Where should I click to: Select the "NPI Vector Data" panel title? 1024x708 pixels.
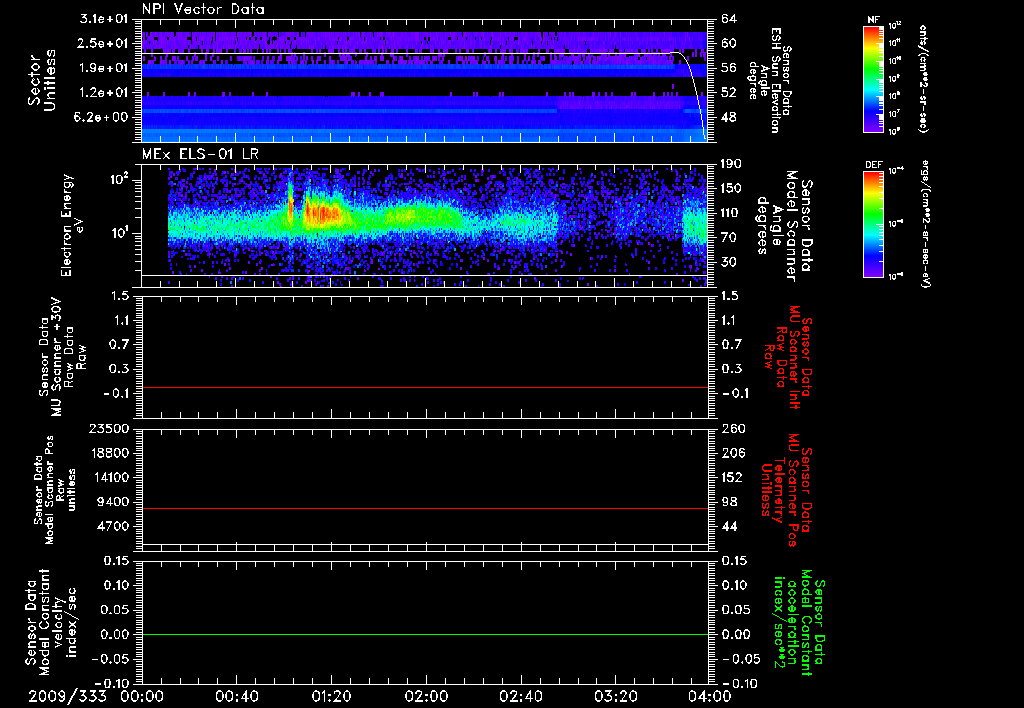click(203, 9)
